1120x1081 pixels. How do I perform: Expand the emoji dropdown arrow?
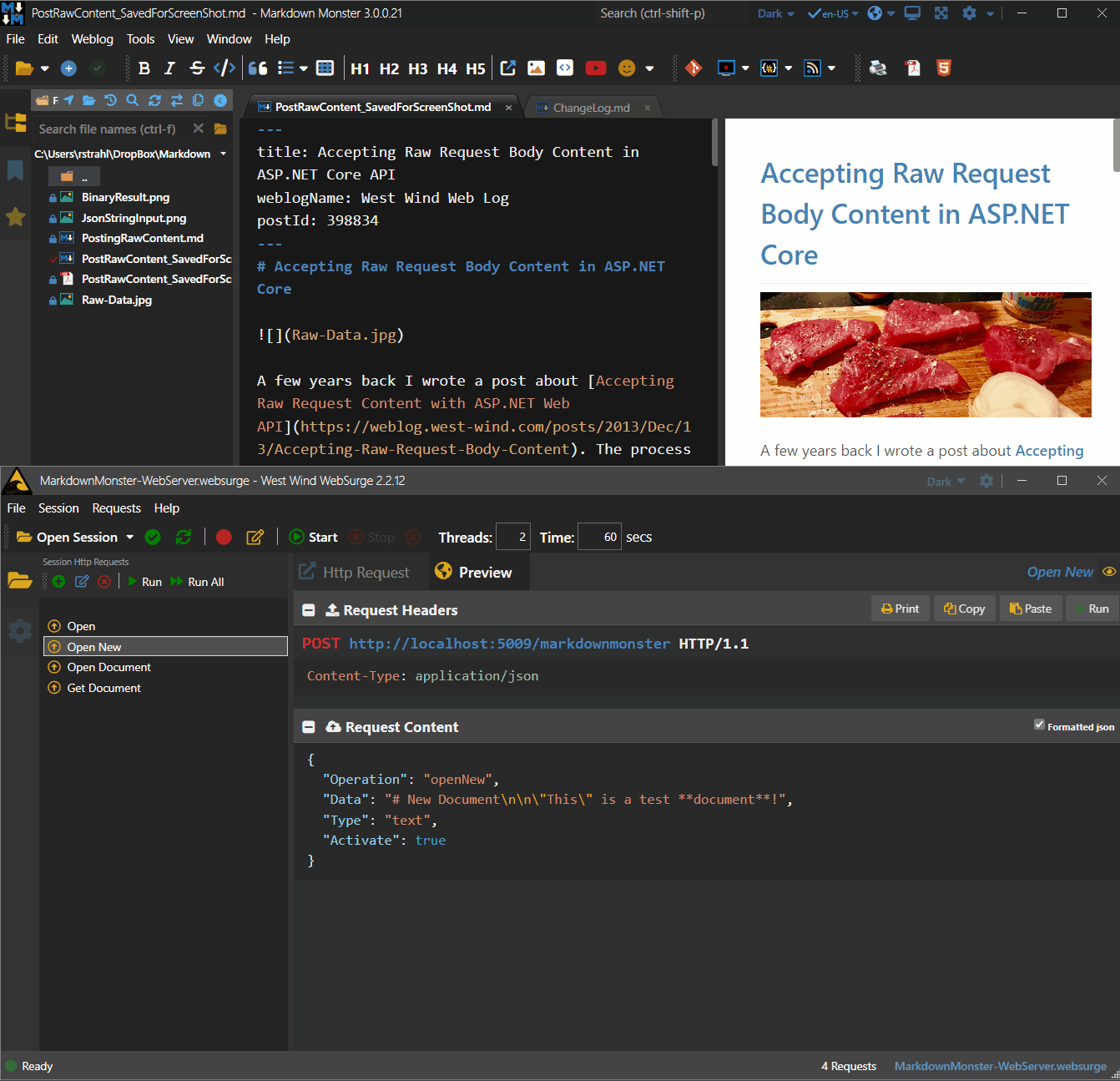[649, 68]
